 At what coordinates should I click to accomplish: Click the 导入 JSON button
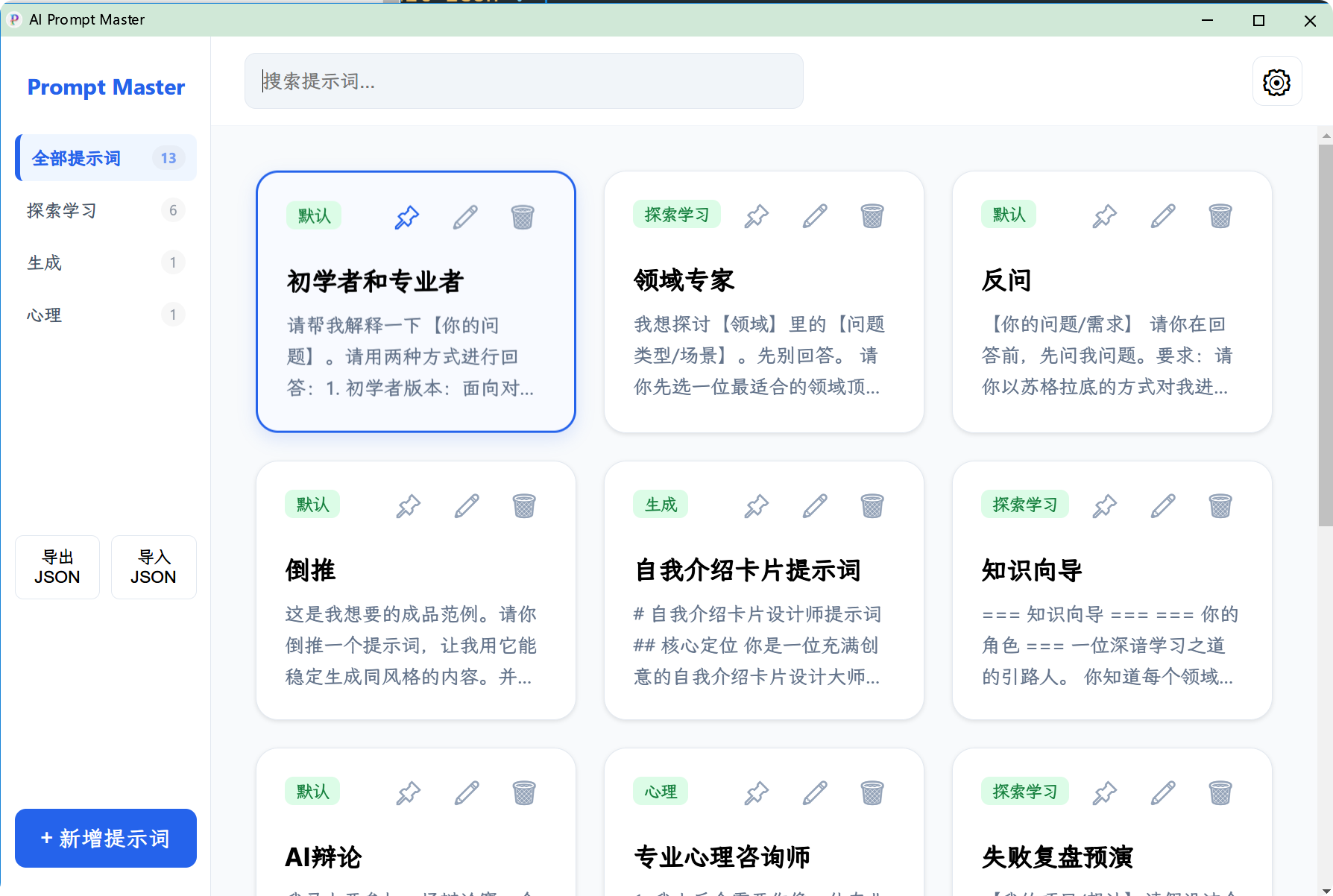click(153, 567)
